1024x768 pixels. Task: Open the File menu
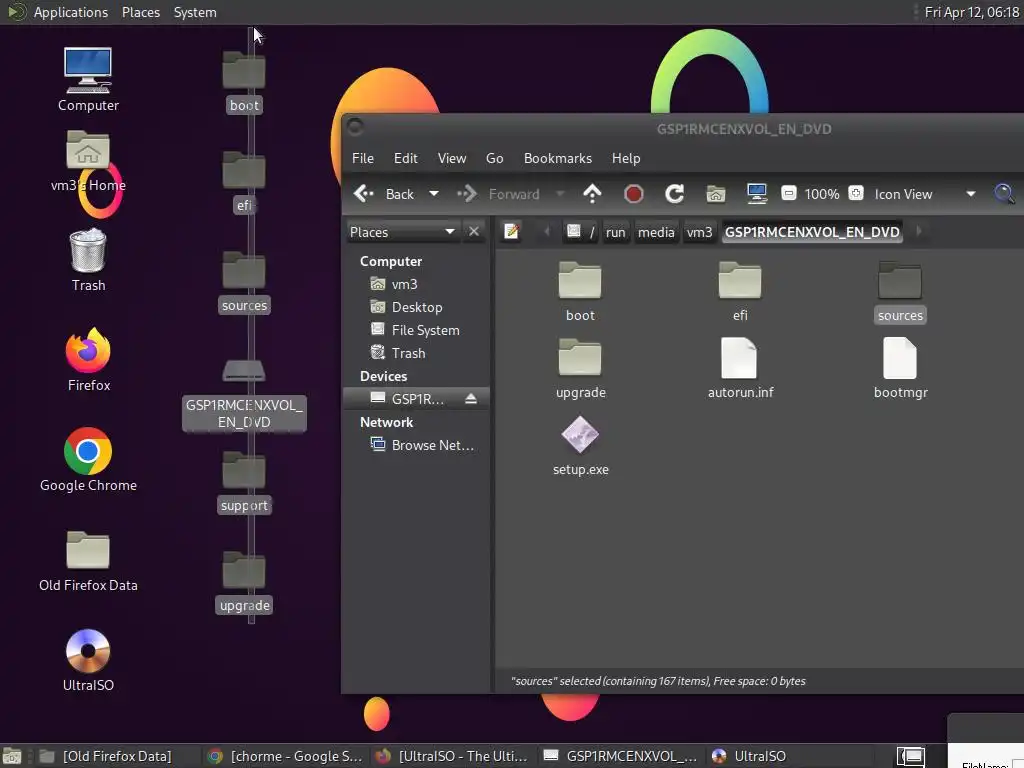tap(362, 158)
